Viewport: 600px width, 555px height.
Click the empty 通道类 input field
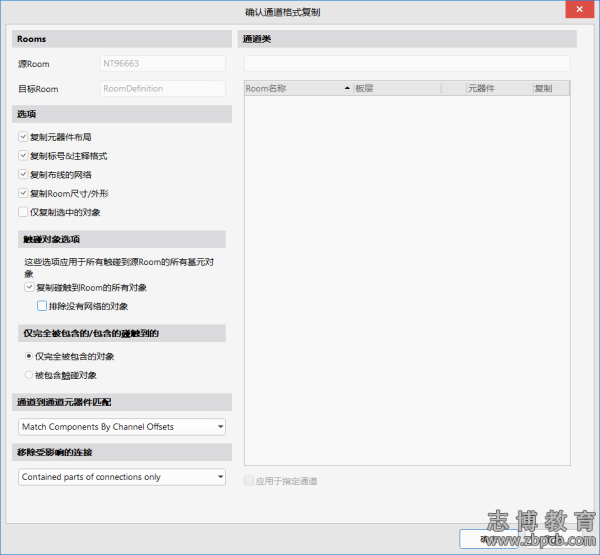[x=407, y=64]
